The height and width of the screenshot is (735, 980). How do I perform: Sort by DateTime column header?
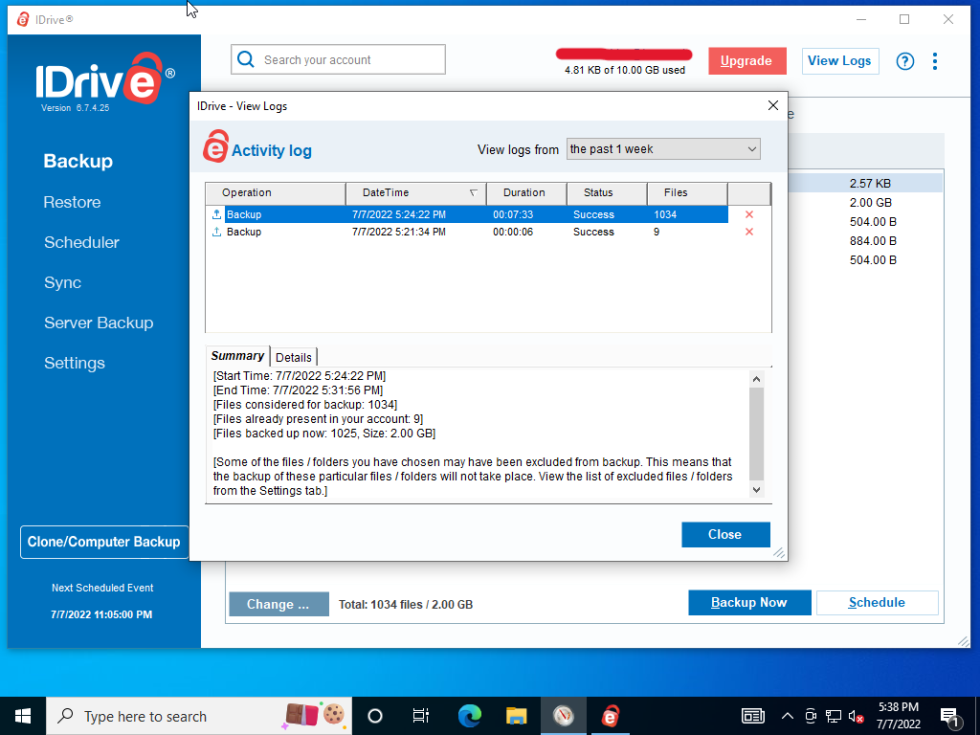416,193
